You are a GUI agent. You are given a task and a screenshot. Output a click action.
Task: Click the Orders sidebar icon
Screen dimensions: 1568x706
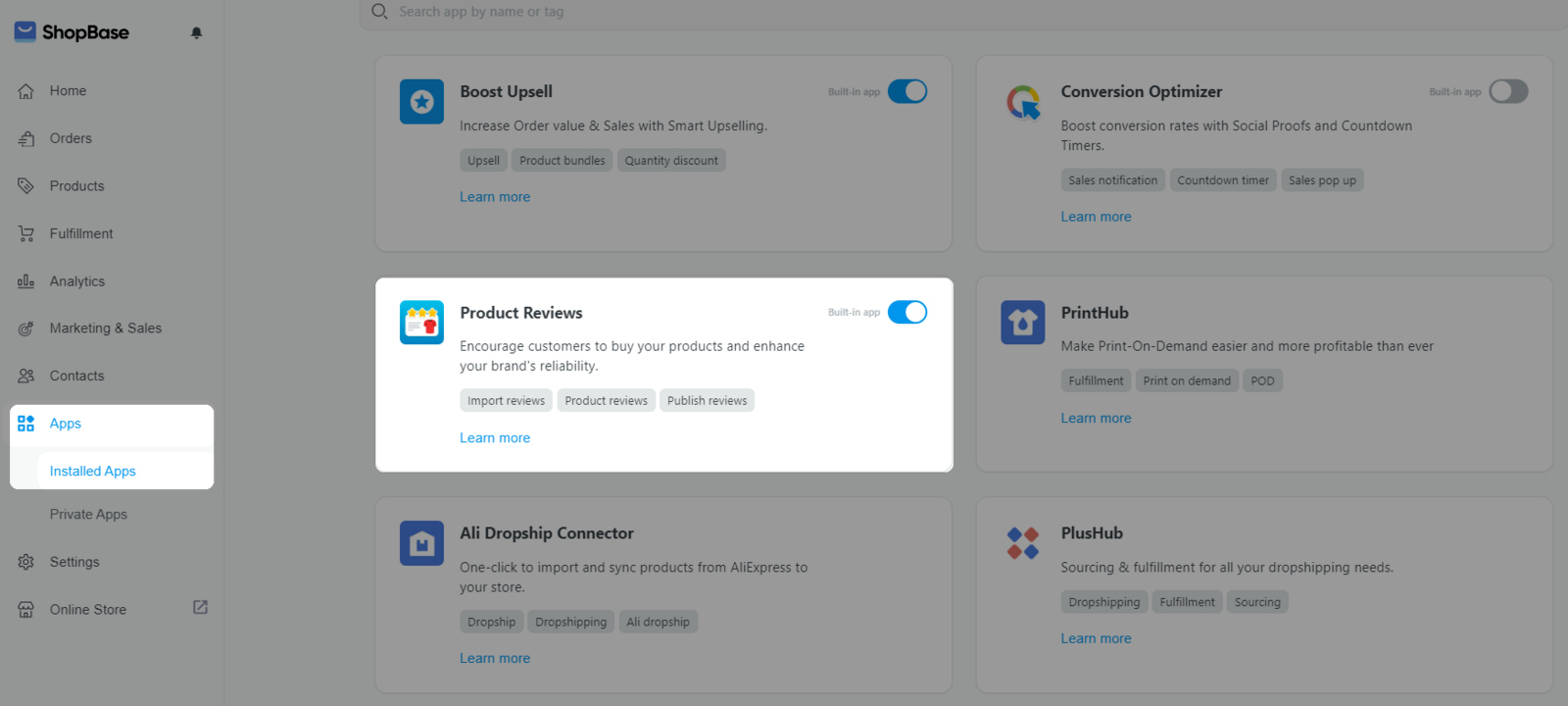click(x=26, y=138)
